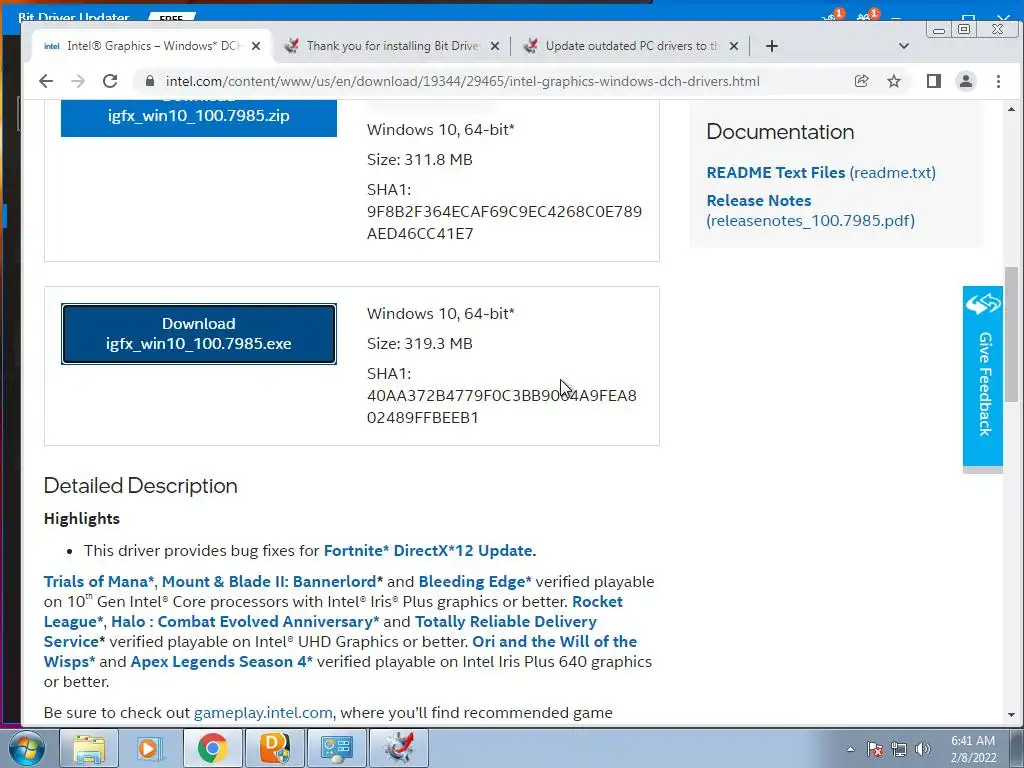
Task: Switch to Thank you for installing Bit Driver tab
Action: pyautogui.click(x=392, y=46)
